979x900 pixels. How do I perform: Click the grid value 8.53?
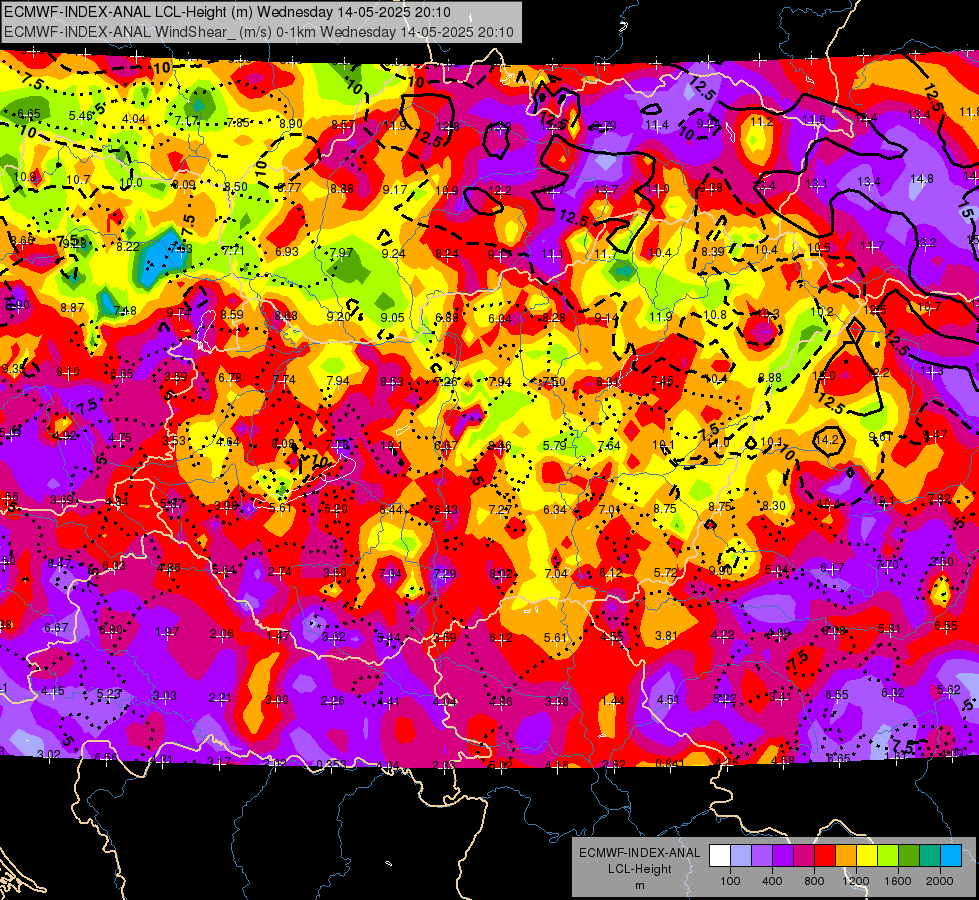(x=392, y=382)
